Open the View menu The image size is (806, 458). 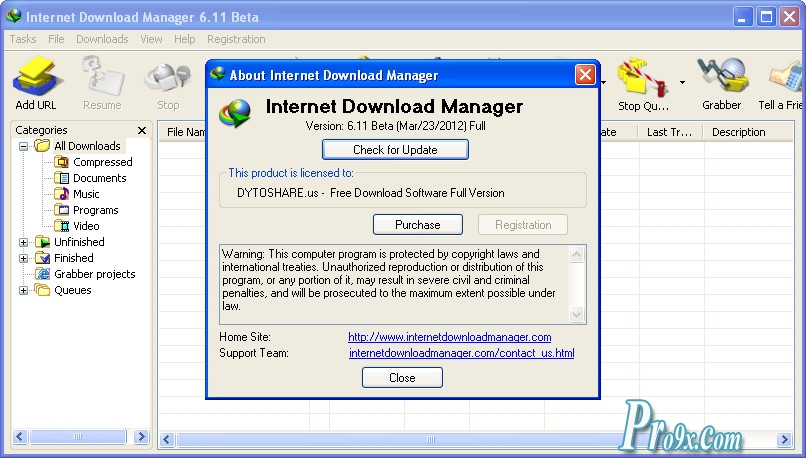[151, 39]
